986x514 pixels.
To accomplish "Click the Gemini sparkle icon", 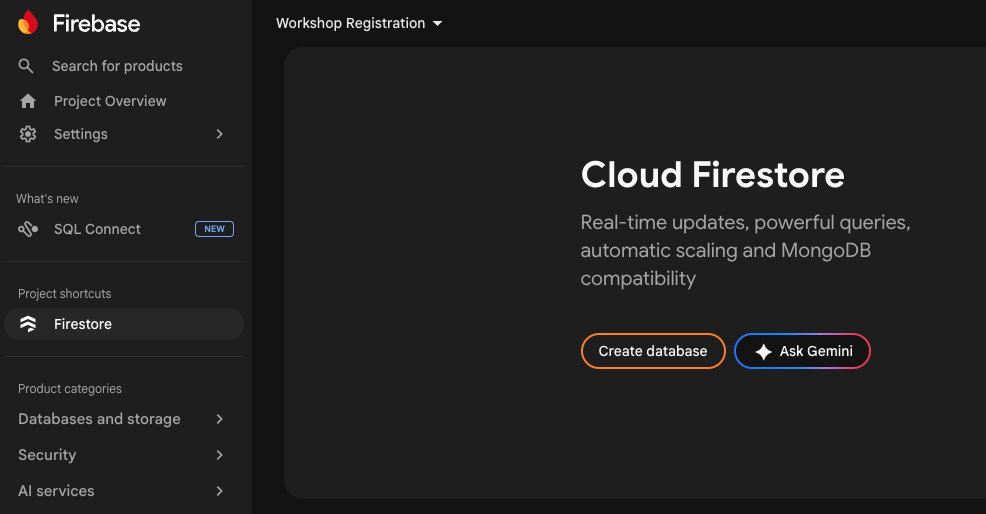I will coord(763,352).
